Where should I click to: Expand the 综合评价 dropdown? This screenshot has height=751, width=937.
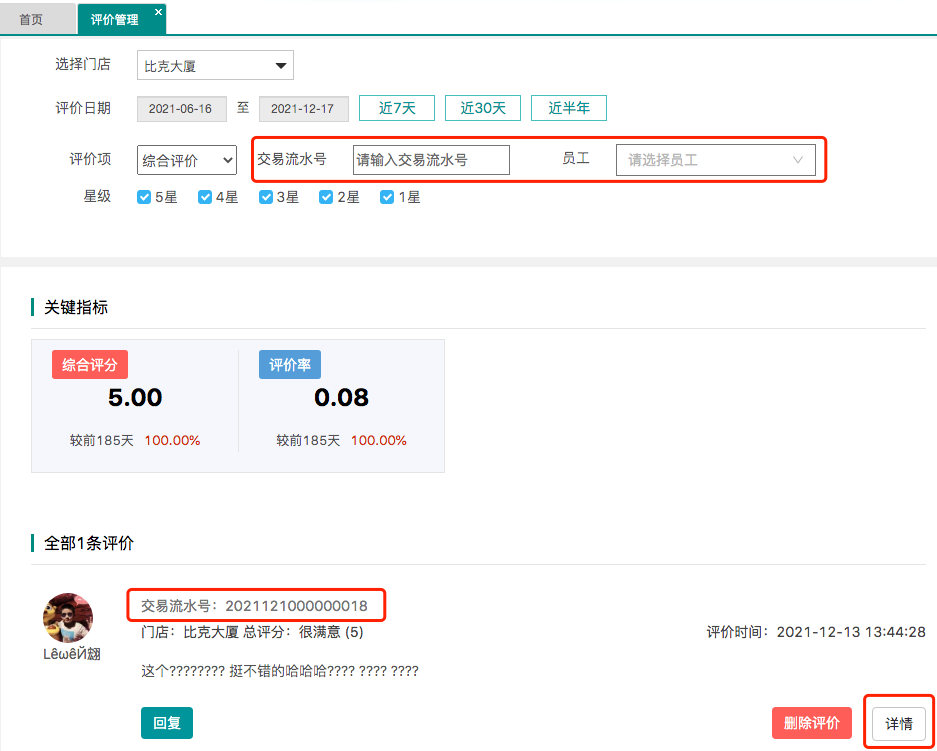tap(186, 160)
